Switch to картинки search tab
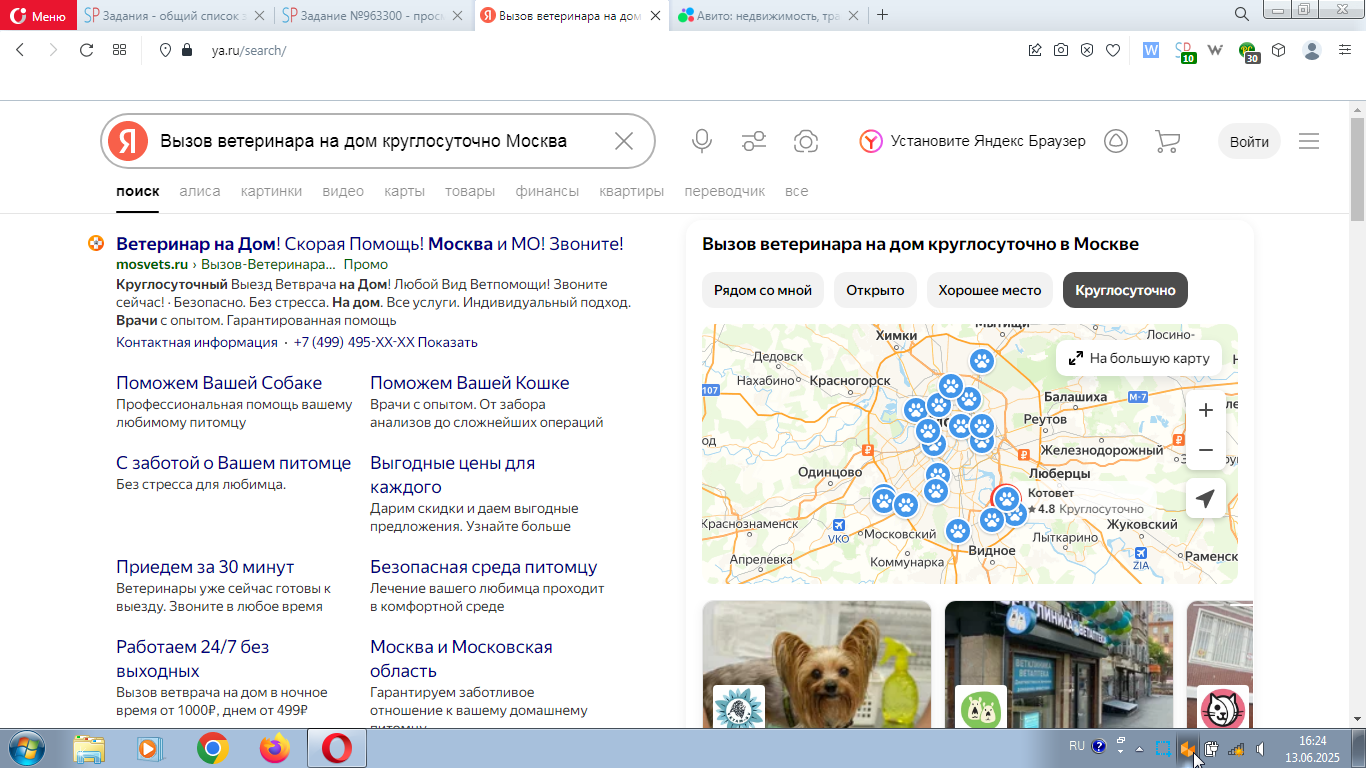 pos(271,191)
